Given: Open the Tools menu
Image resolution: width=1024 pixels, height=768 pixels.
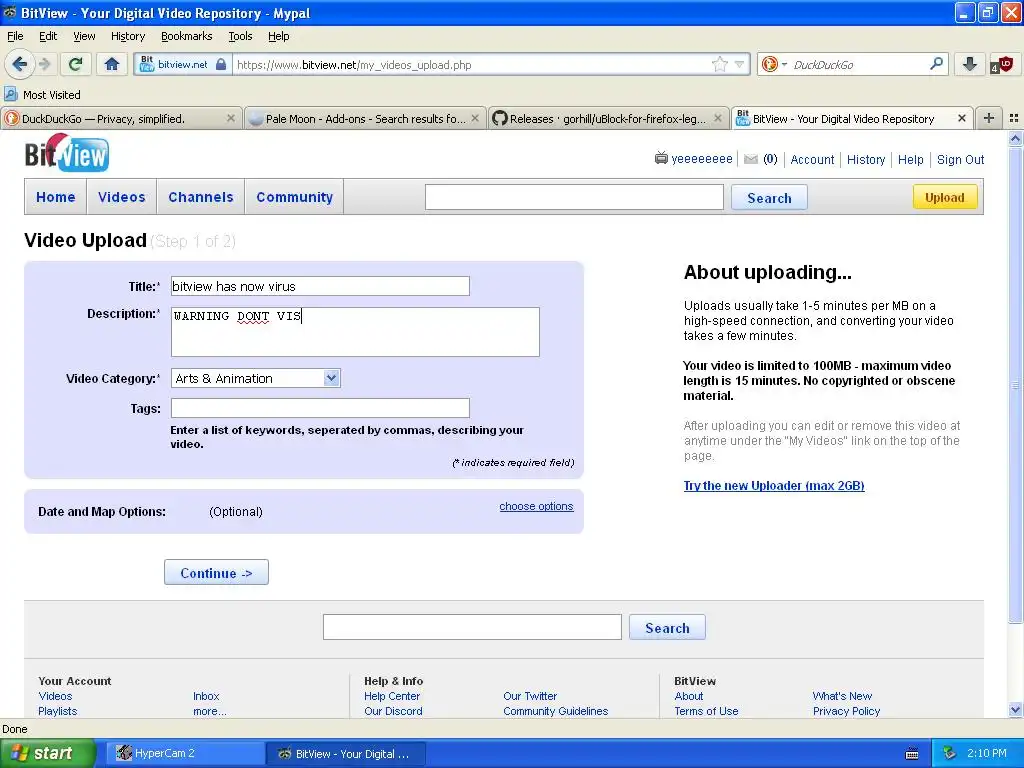Looking at the screenshot, I should tap(240, 36).
